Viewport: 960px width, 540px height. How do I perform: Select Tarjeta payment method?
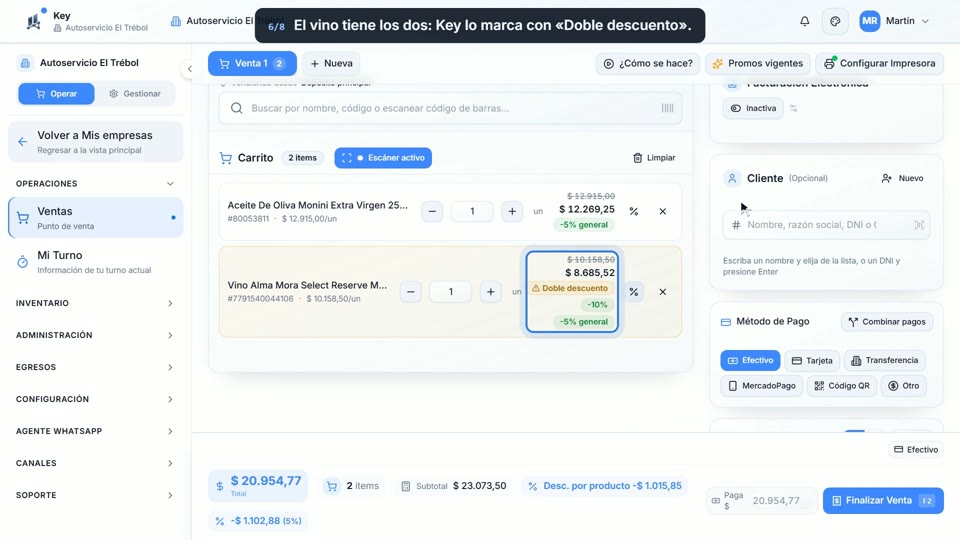pyautogui.click(x=812, y=361)
